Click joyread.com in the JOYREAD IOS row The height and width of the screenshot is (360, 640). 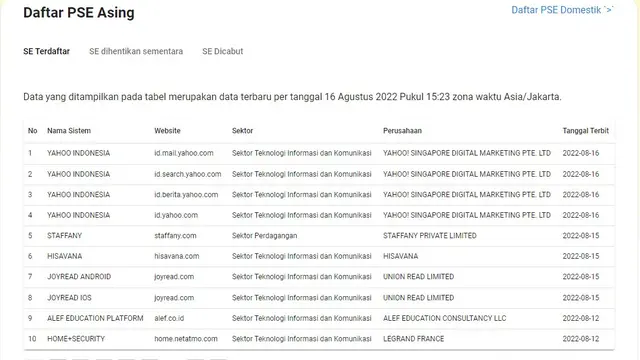tap(174, 298)
